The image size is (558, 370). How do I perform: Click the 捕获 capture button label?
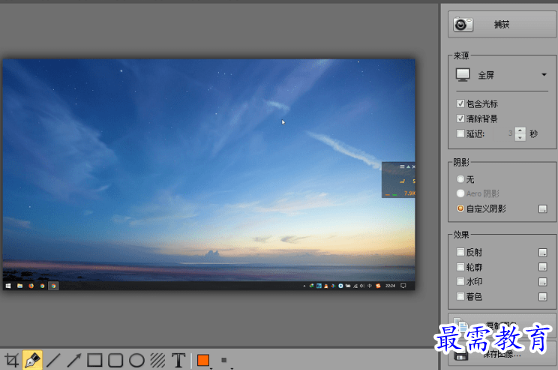[501, 25]
